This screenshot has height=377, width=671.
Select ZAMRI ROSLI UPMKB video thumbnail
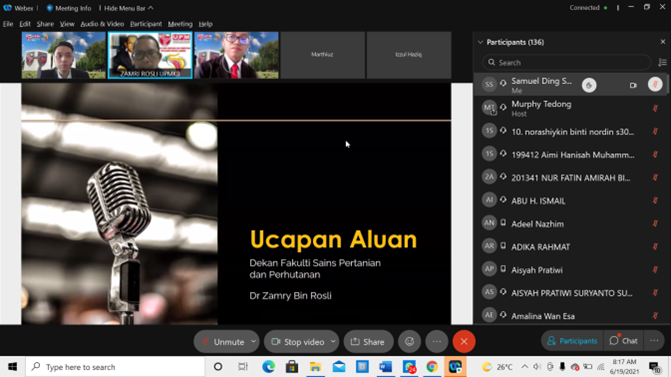[x=150, y=55]
